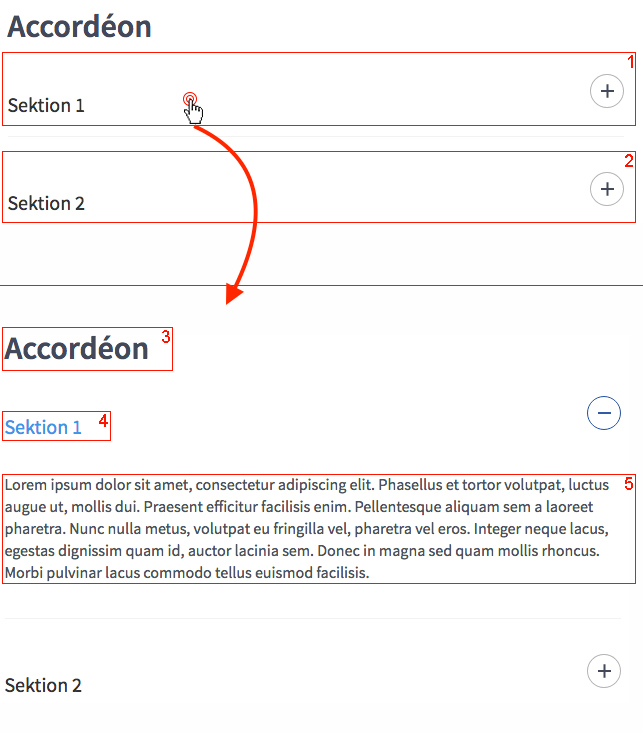Click the red arrowhead pointing downward
The image size is (643, 733).
(233, 294)
